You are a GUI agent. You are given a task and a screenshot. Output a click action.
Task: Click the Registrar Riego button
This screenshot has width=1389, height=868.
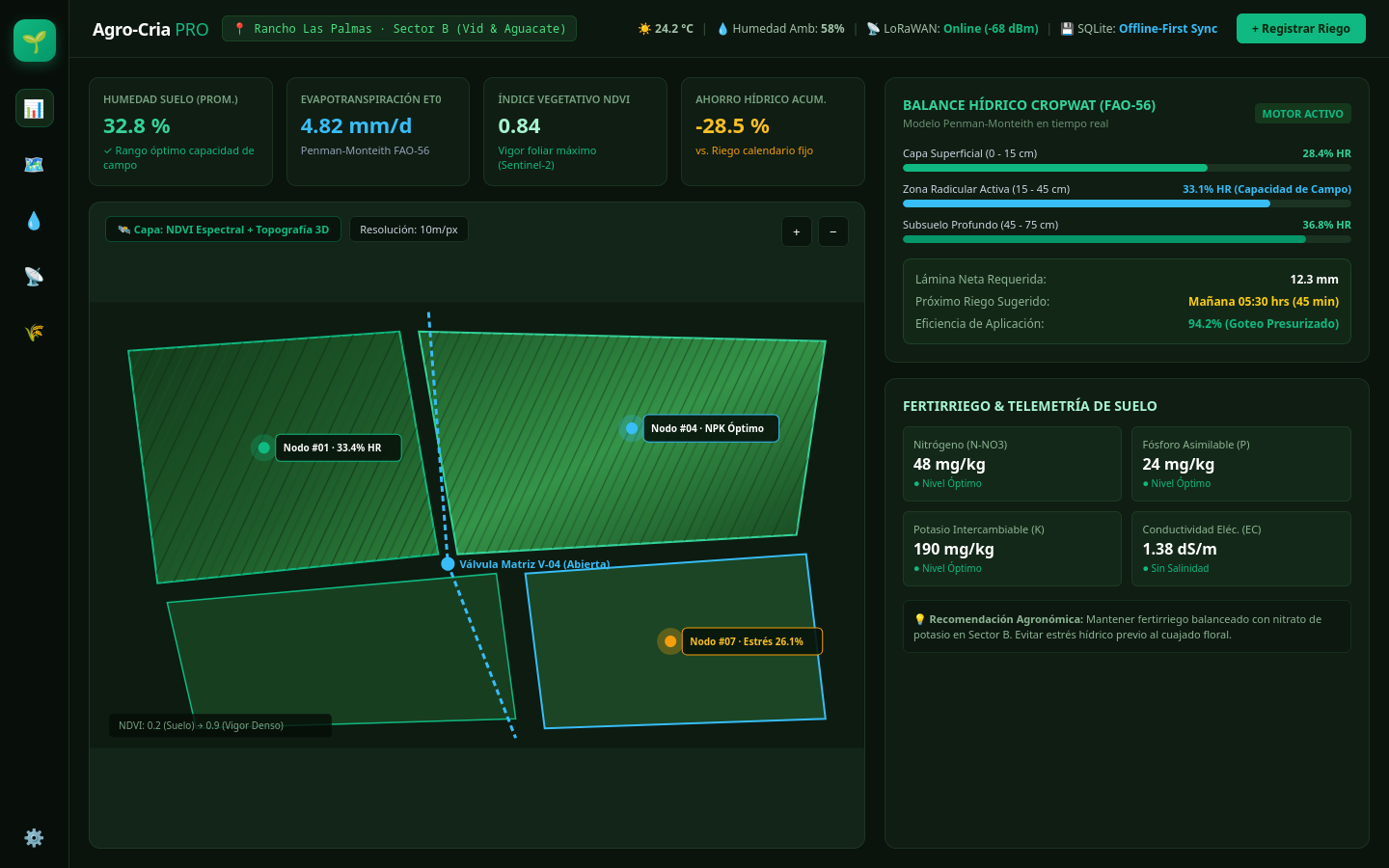tap(1301, 29)
